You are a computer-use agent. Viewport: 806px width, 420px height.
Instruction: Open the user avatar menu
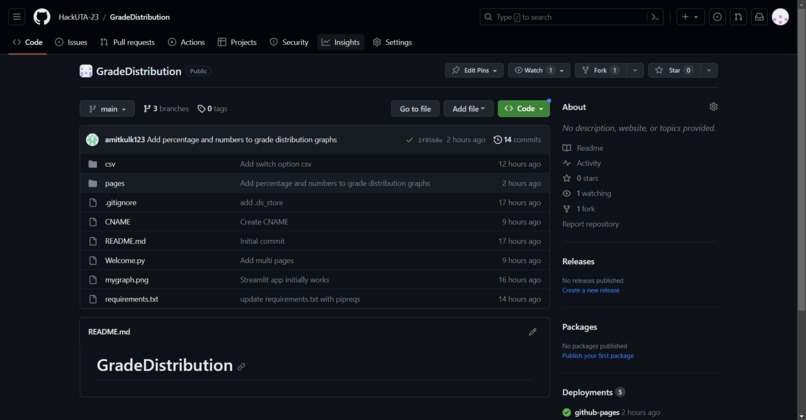coord(780,17)
